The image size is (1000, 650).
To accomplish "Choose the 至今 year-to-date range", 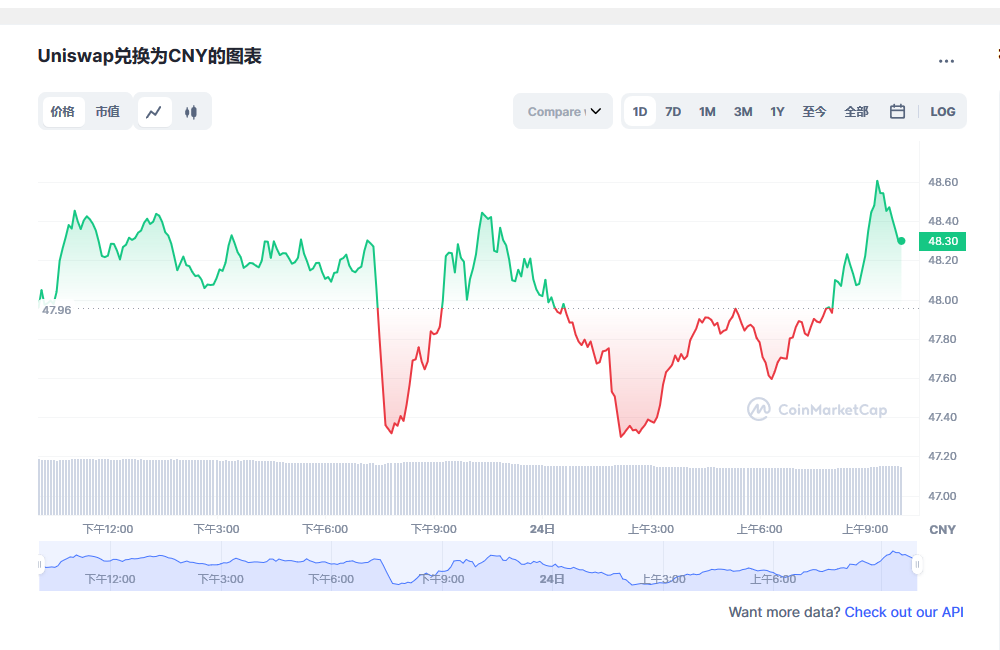I will (x=814, y=112).
